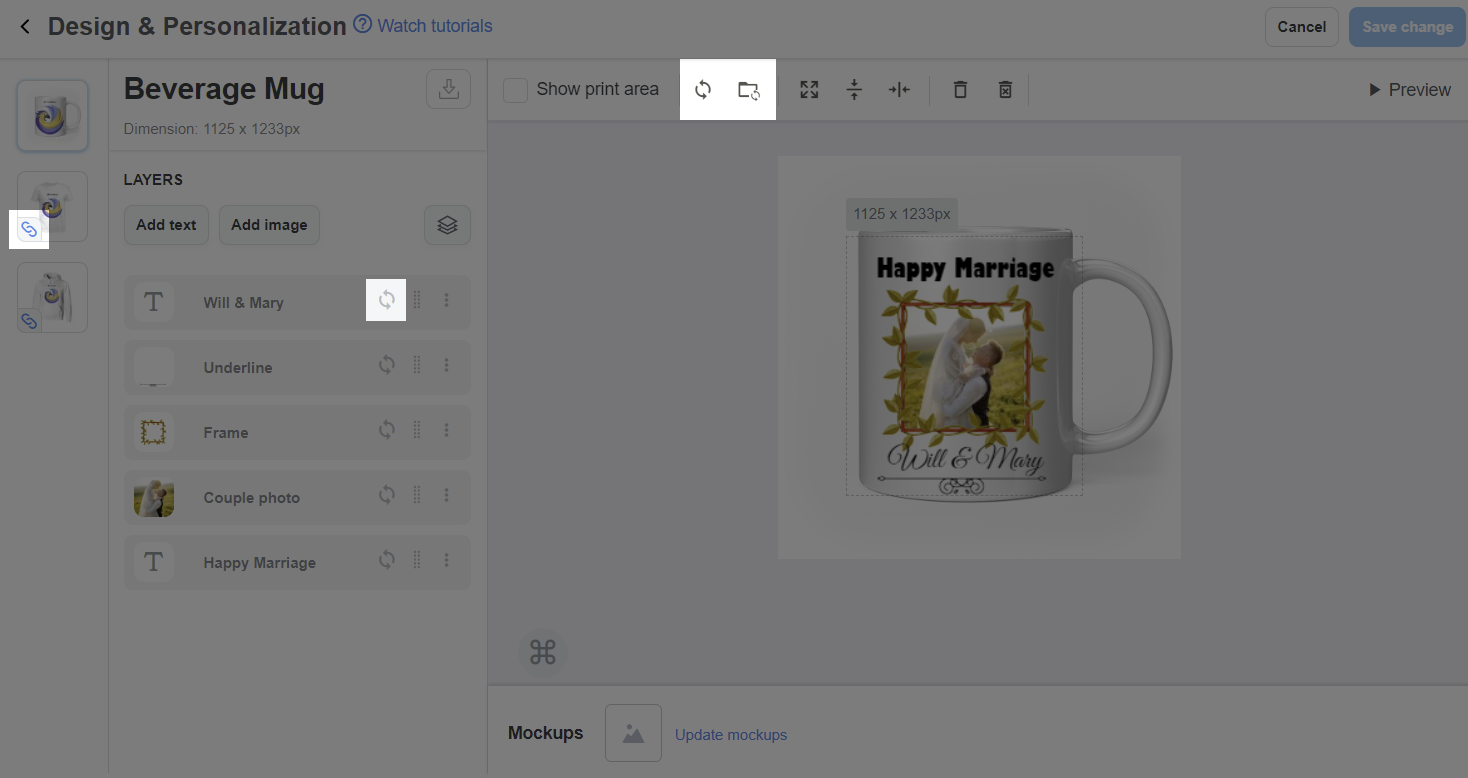The width and height of the screenshot is (1468, 778).
Task: Click the mockup image placeholder
Action: [633, 733]
